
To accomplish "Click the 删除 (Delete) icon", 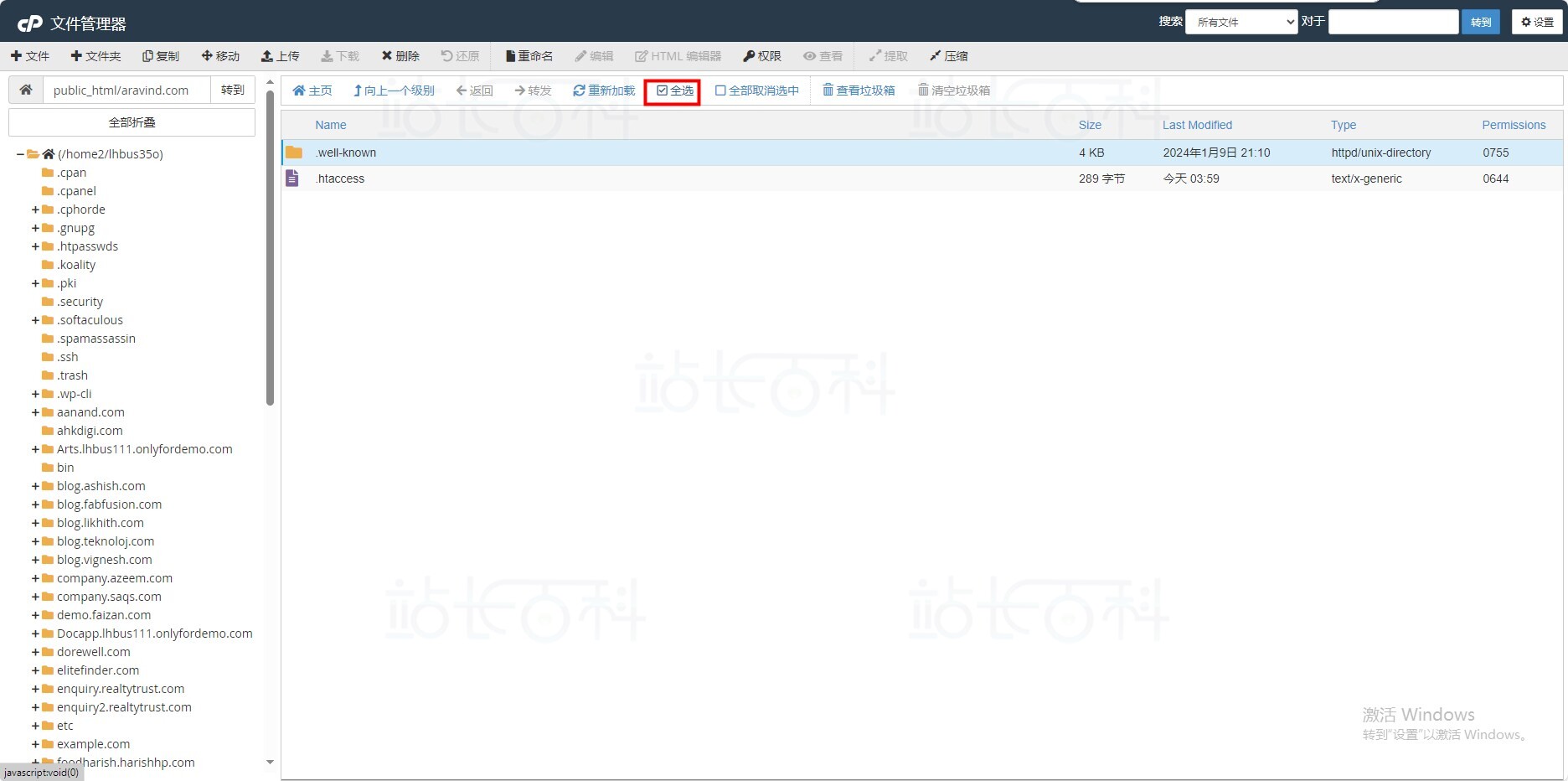I will (x=400, y=55).
